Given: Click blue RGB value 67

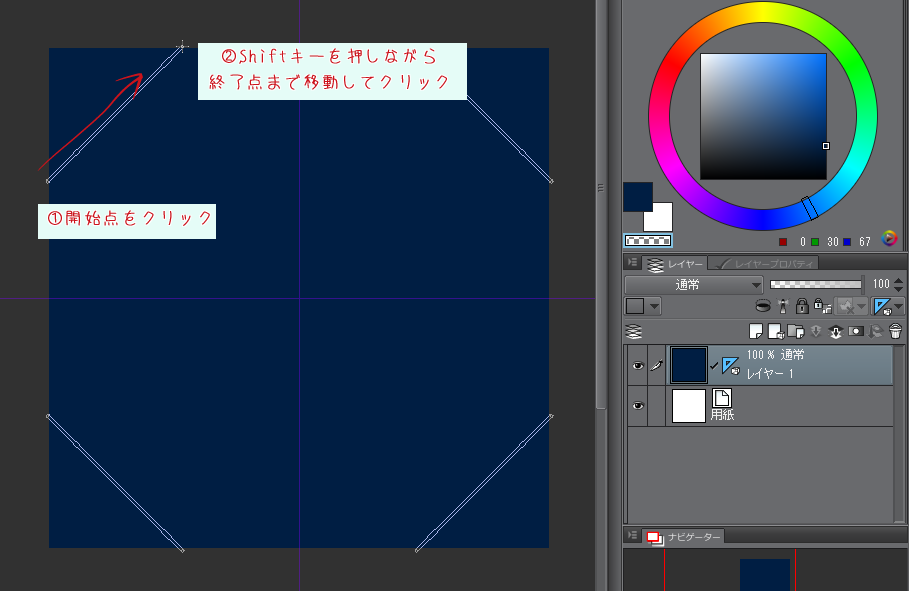Looking at the screenshot, I should point(865,241).
